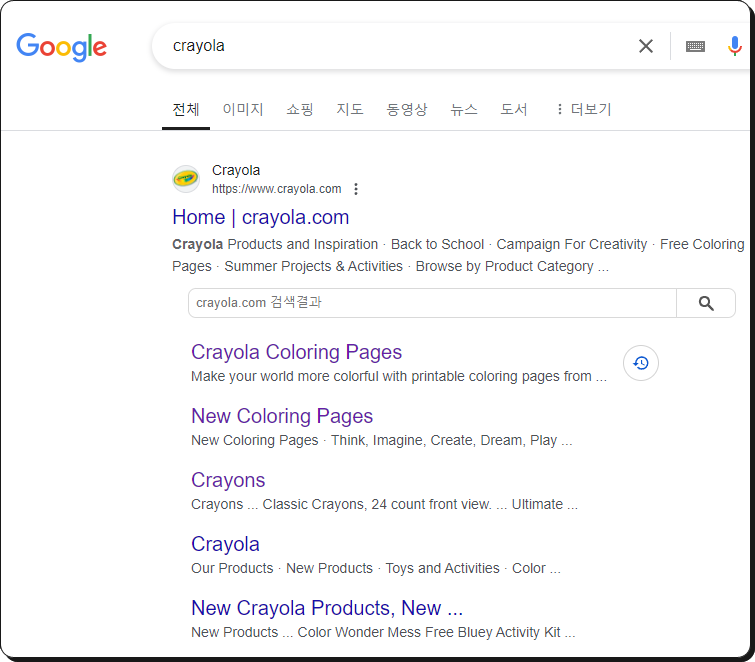Click the Crayola site favicon
Viewport: 755px width, 662px height.
pos(186,179)
